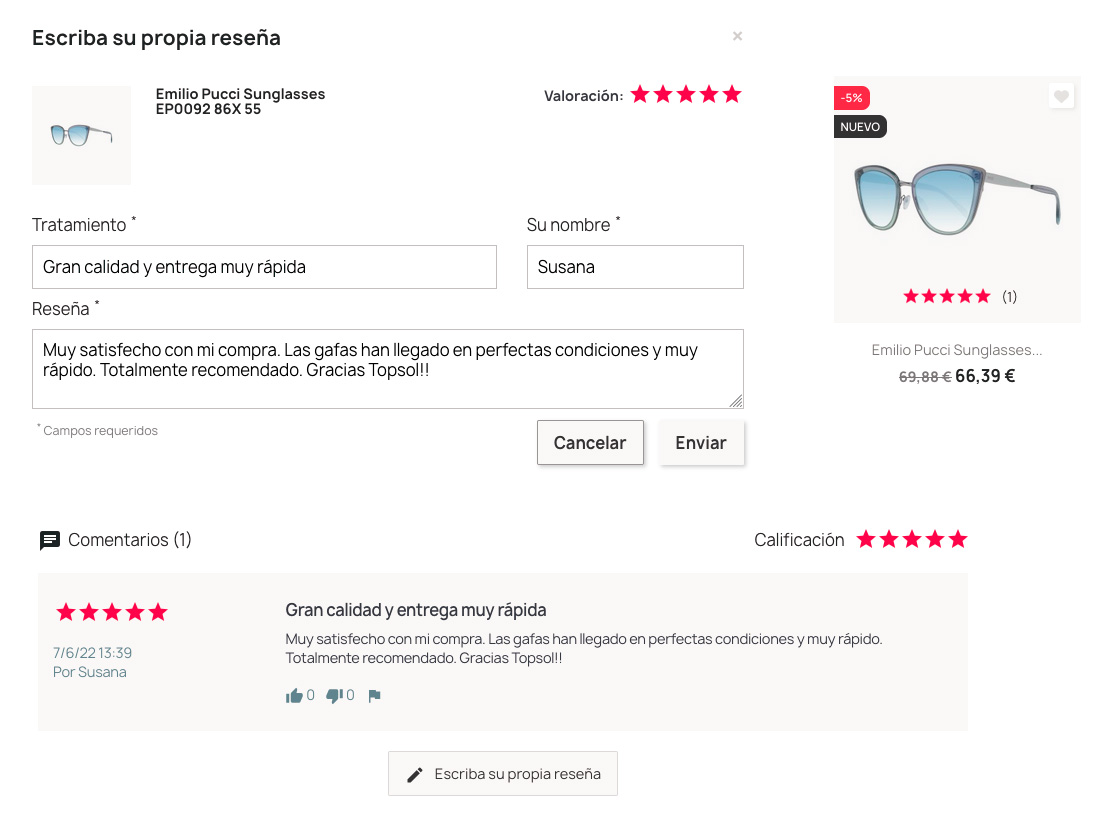Click the Cancelar button
1100x820 pixels.
tap(590, 443)
